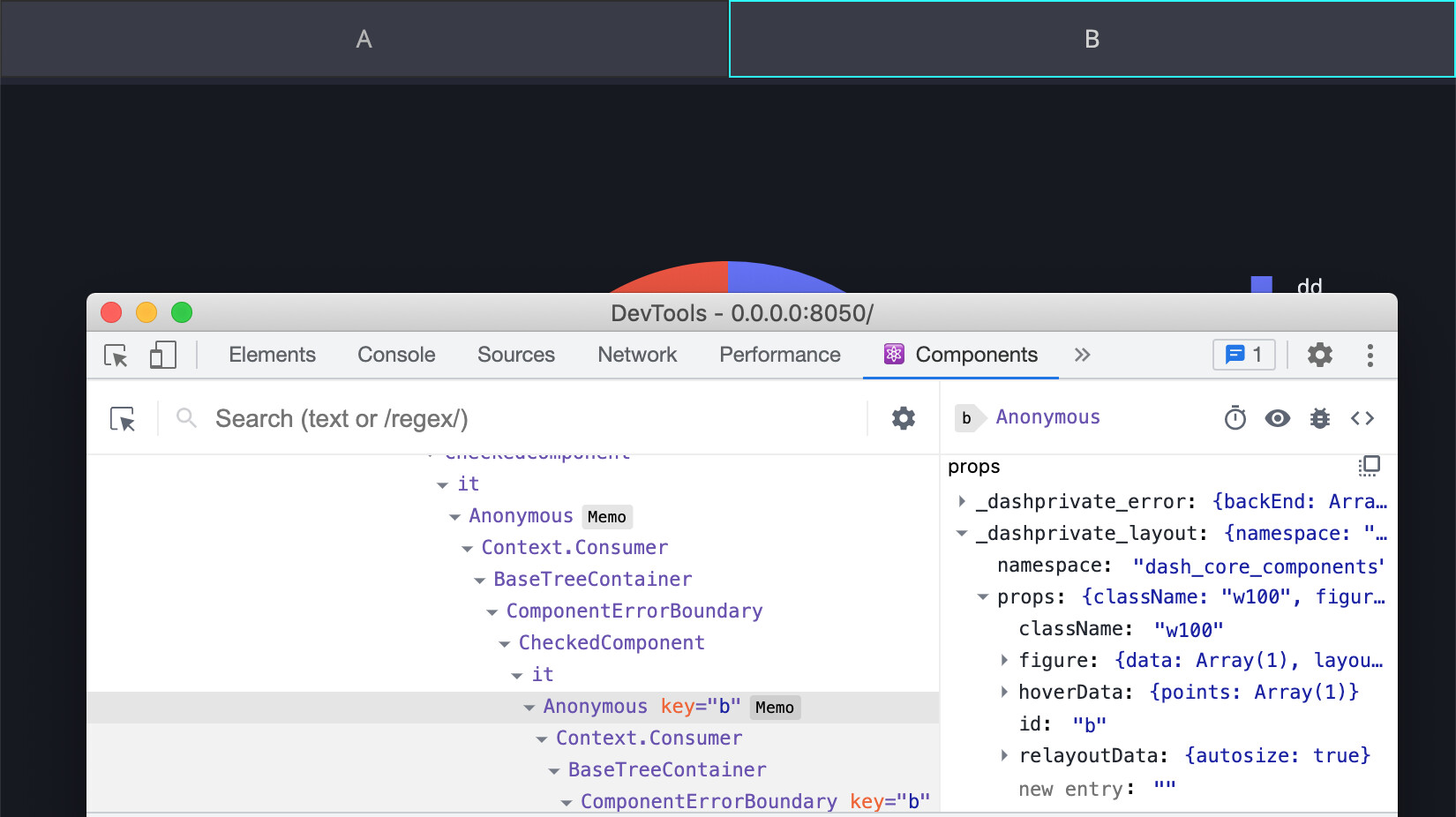Click the view source code brackets icon

point(1362,418)
